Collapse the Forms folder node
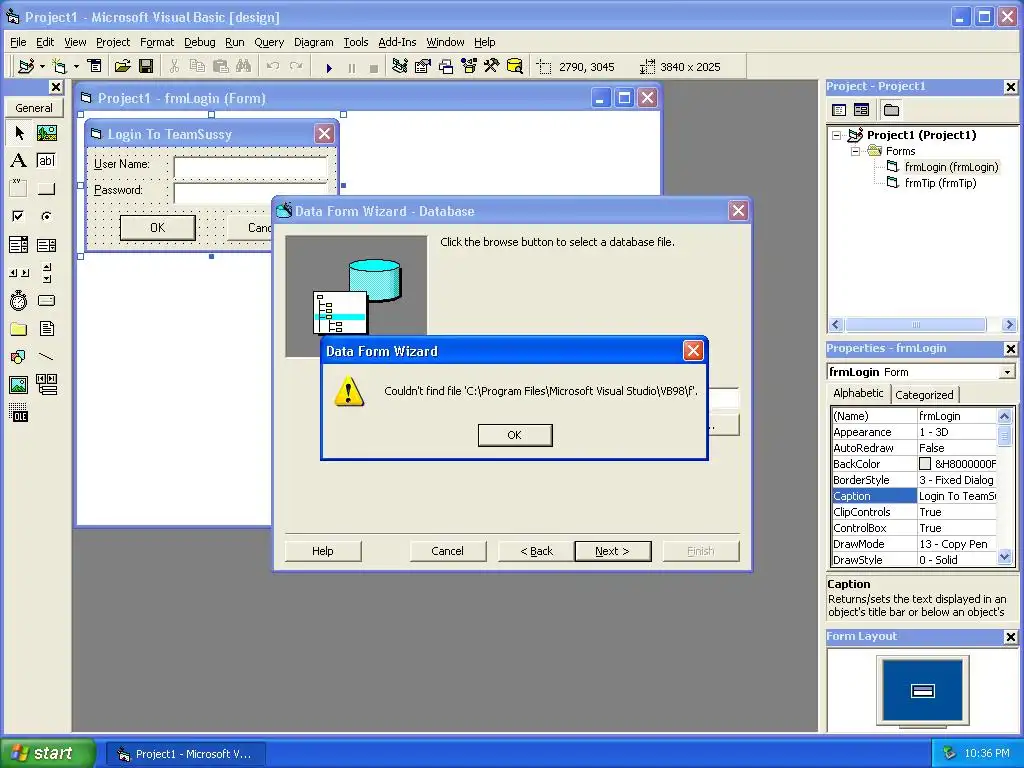The width and height of the screenshot is (1024, 768). click(x=855, y=152)
